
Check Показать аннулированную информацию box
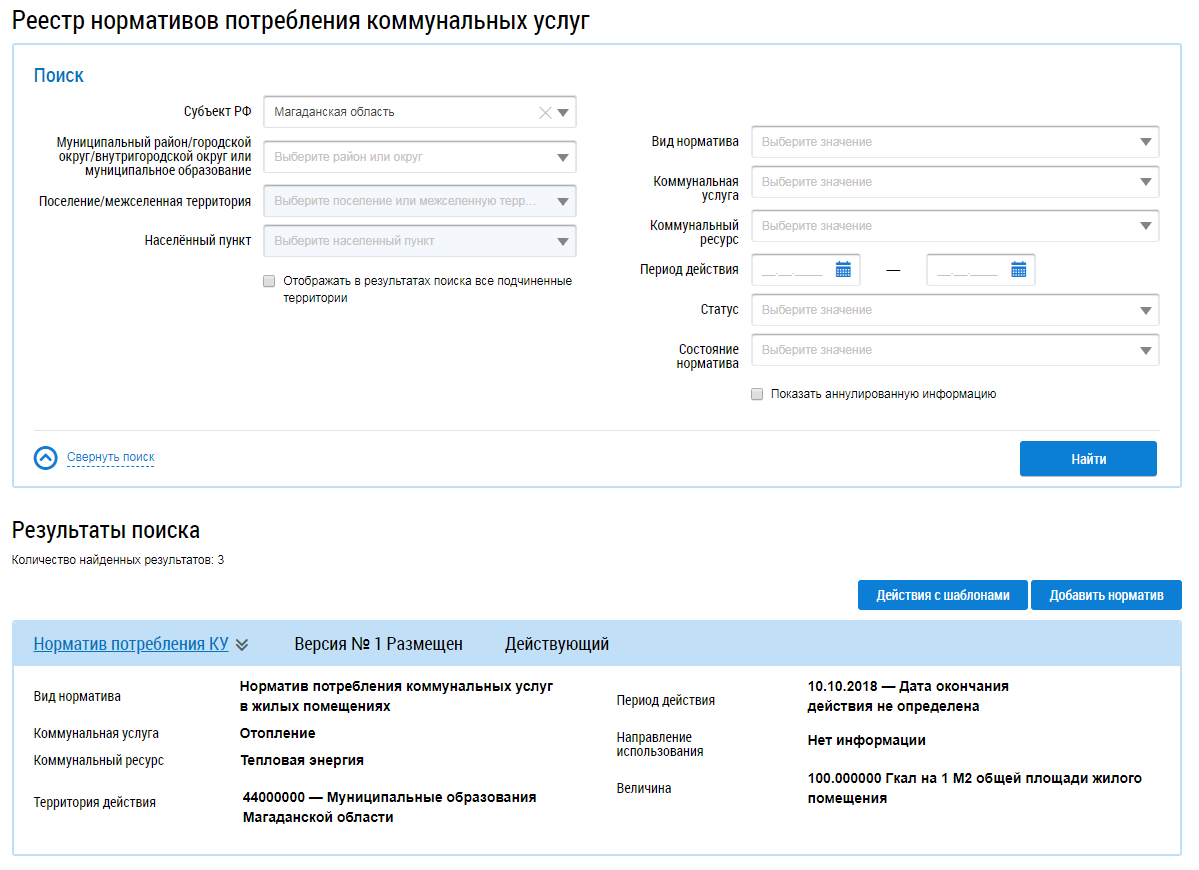pos(757,394)
